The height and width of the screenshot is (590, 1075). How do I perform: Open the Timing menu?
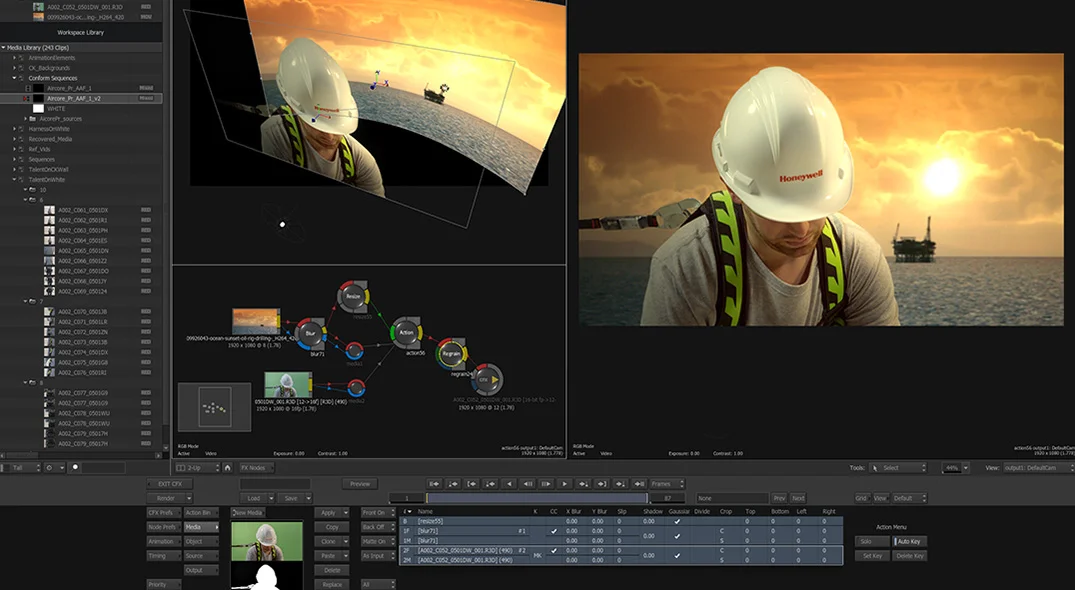[164, 556]
